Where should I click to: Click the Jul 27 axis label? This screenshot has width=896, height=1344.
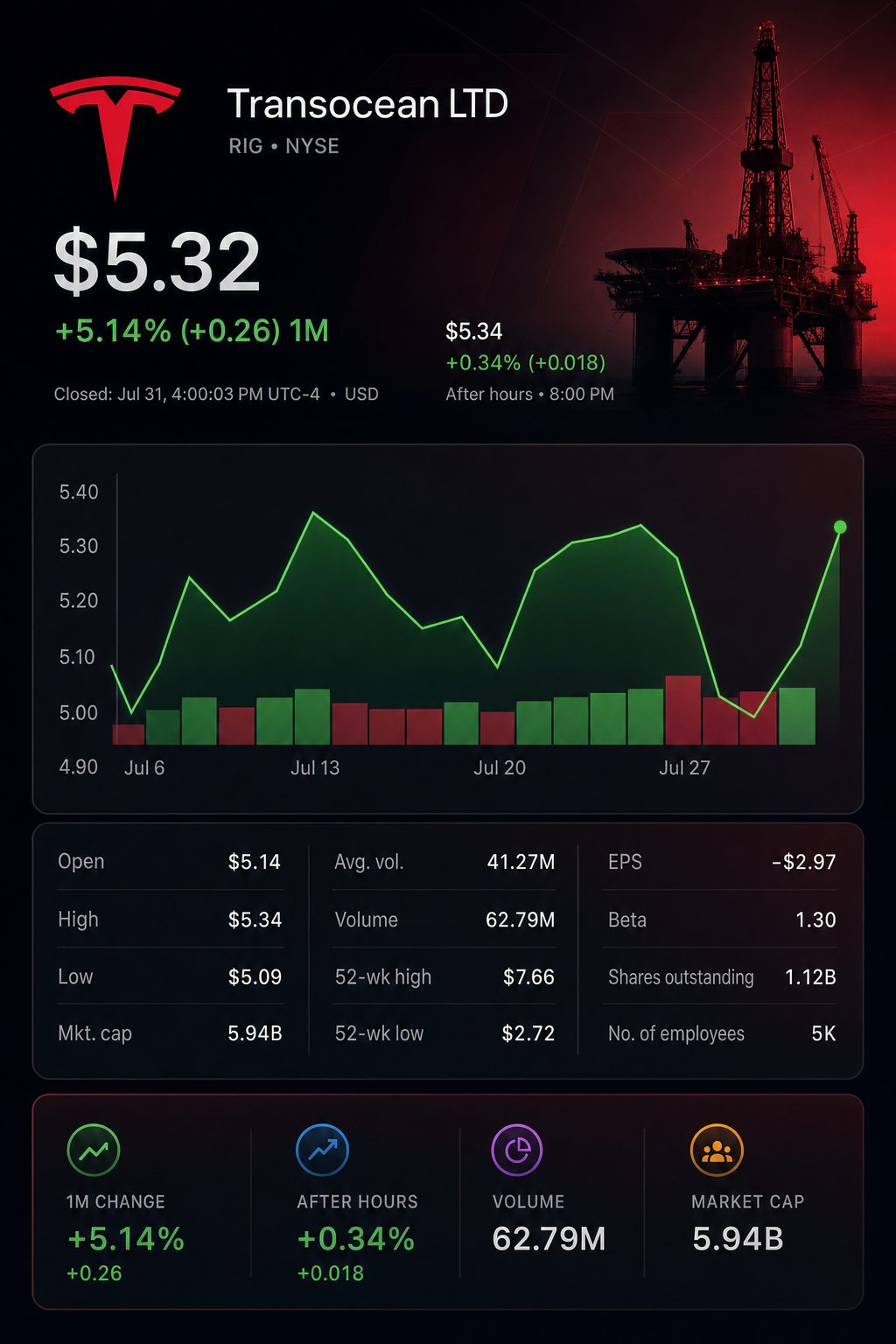point(684,768)
